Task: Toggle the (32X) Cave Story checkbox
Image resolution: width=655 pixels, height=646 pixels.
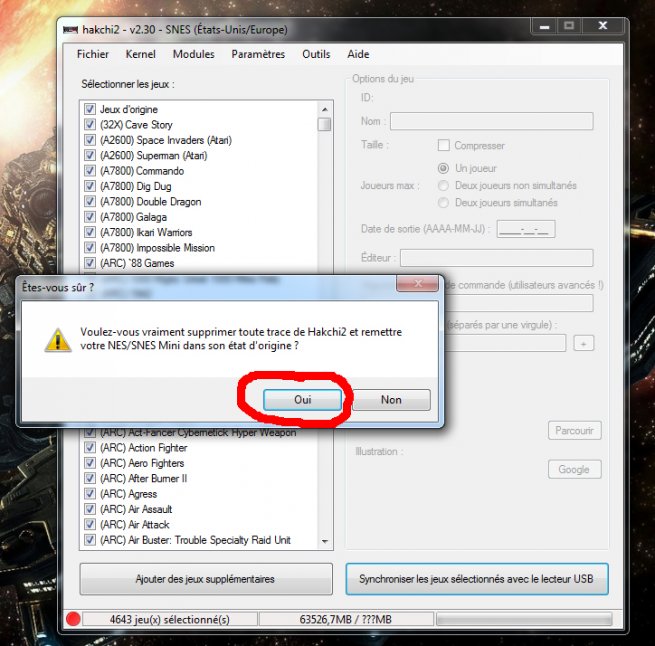Action: (90, 125)
